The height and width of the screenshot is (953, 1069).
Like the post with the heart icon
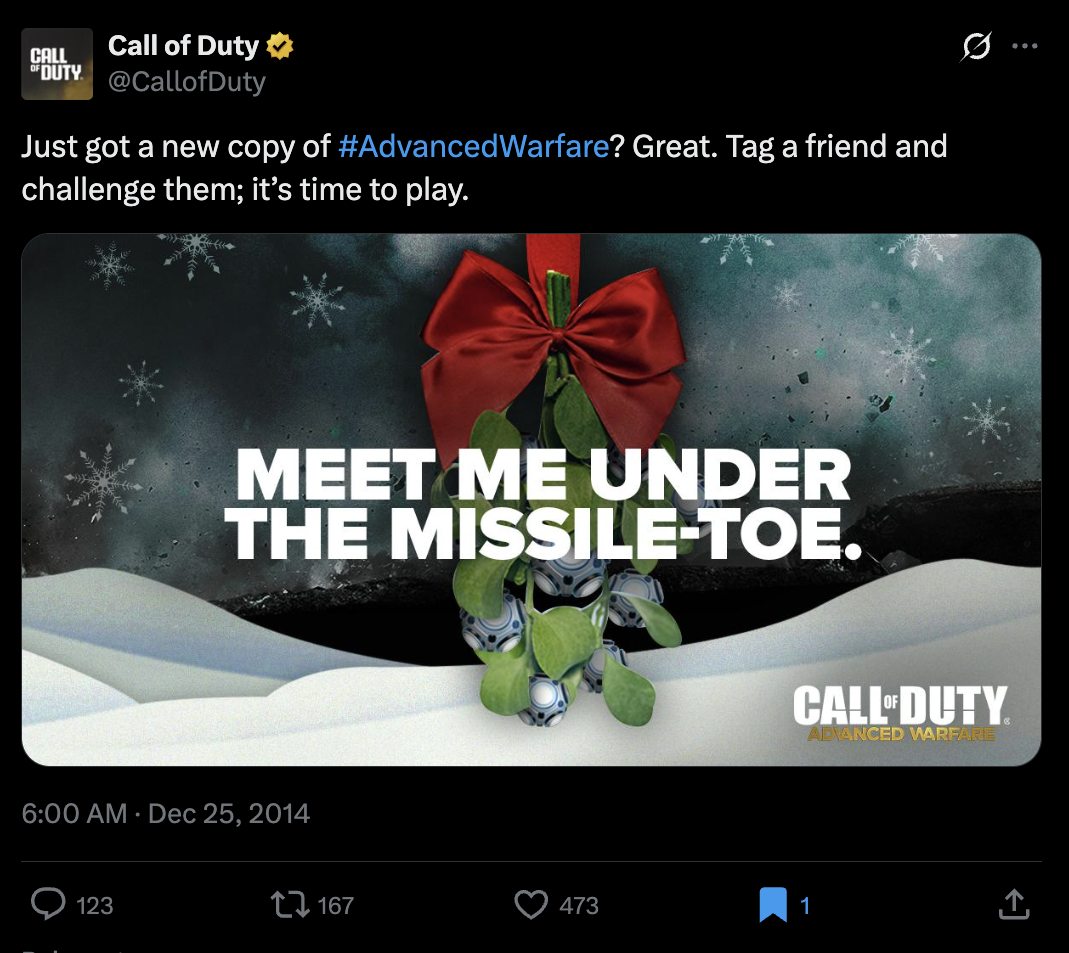coord(531,905)
